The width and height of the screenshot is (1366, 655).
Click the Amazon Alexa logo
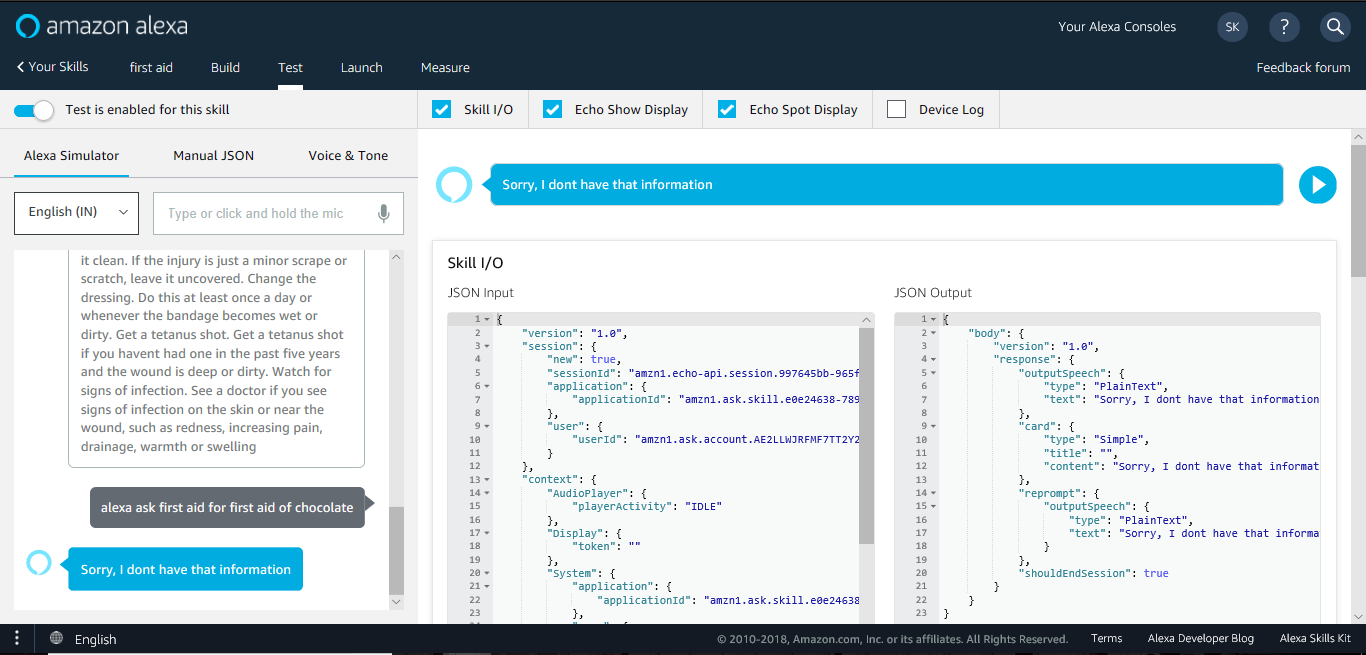coord(102,26)
